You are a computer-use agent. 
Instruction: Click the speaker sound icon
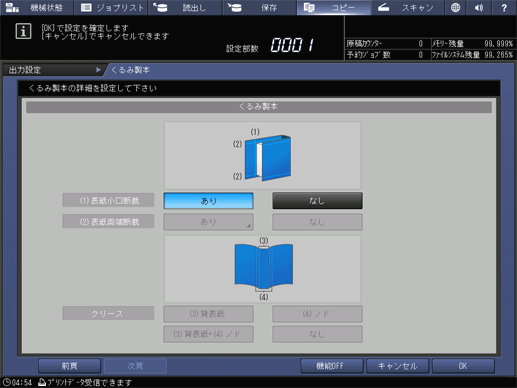pyautogui.click(x=479, y=7)
